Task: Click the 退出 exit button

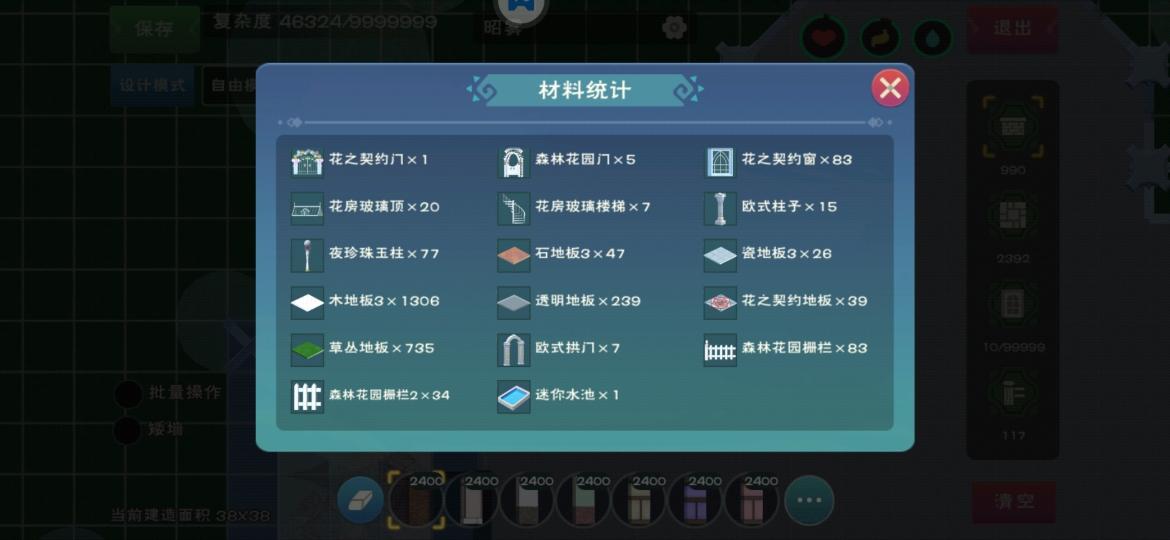Action: (x=1013, y=29)
